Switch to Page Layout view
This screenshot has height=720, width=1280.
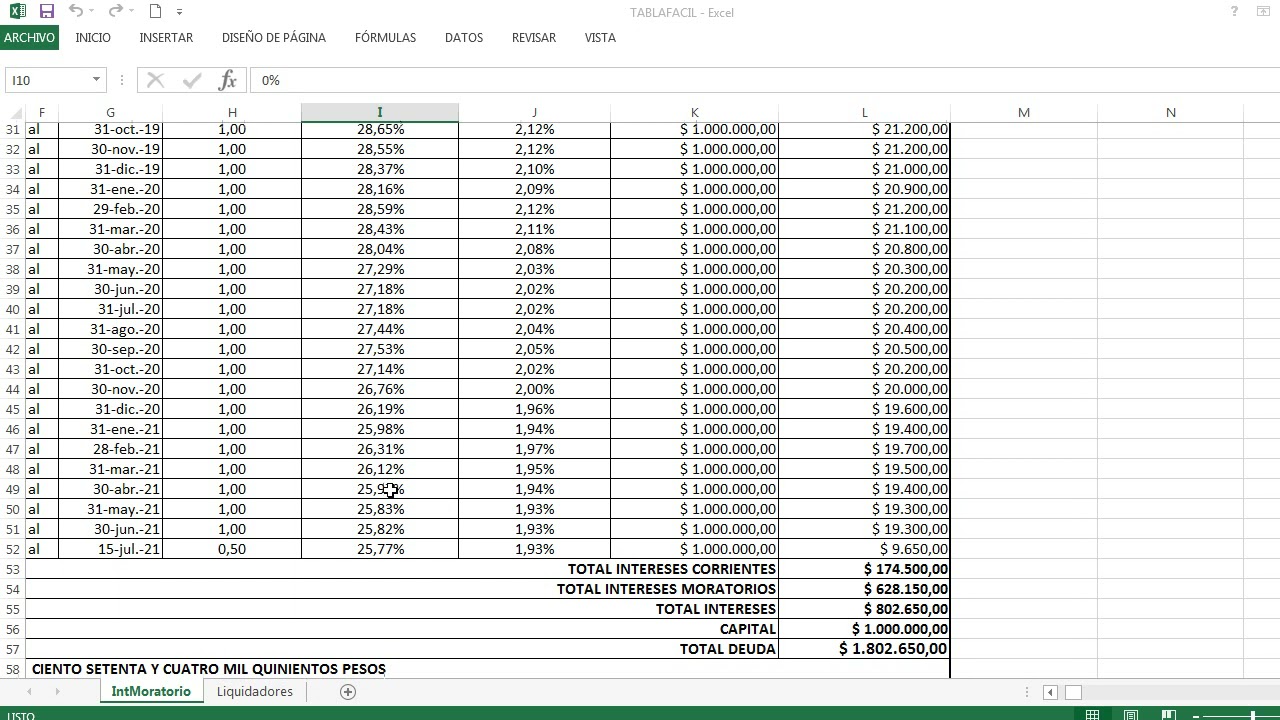click(1131, 715)
